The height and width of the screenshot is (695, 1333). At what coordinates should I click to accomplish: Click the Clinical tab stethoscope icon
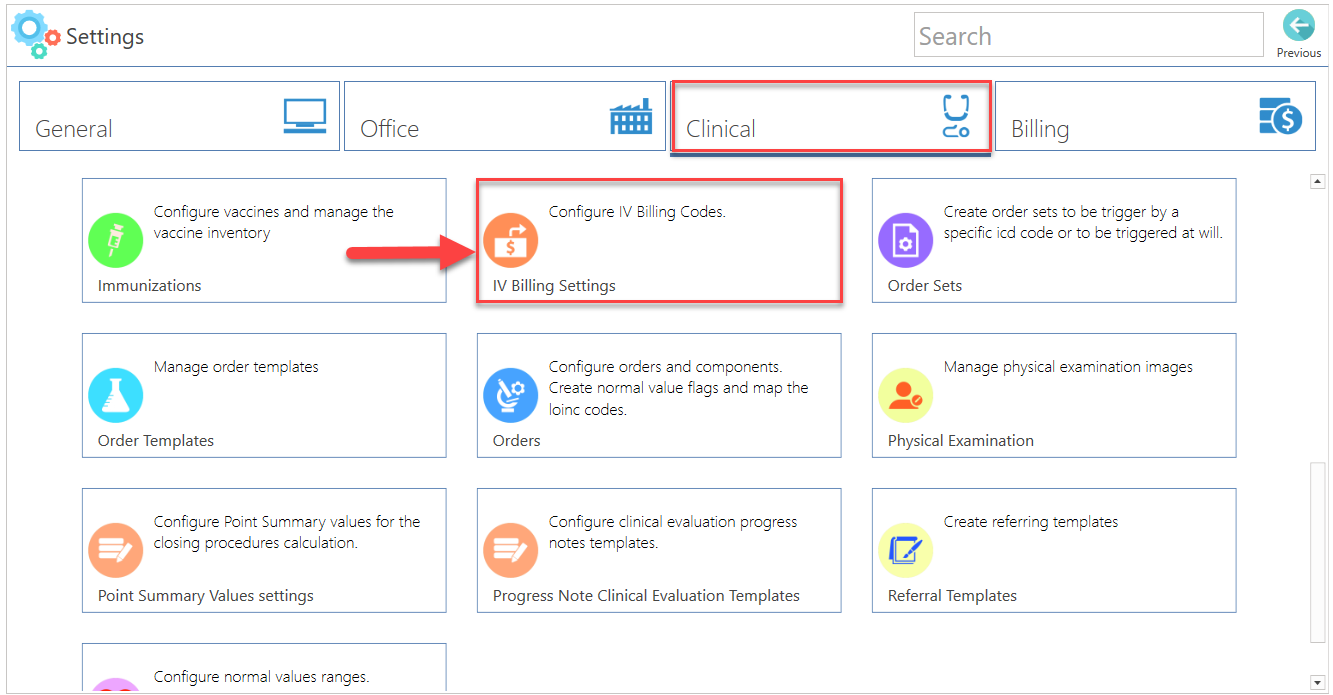(956, 116)
